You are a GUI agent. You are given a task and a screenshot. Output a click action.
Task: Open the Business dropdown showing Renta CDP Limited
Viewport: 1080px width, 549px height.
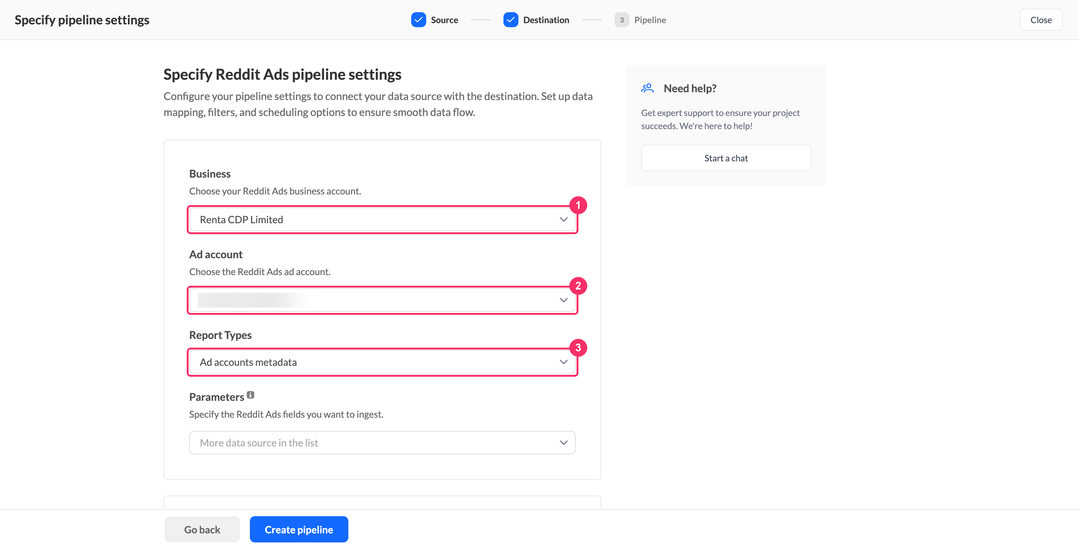coord(382,220)
